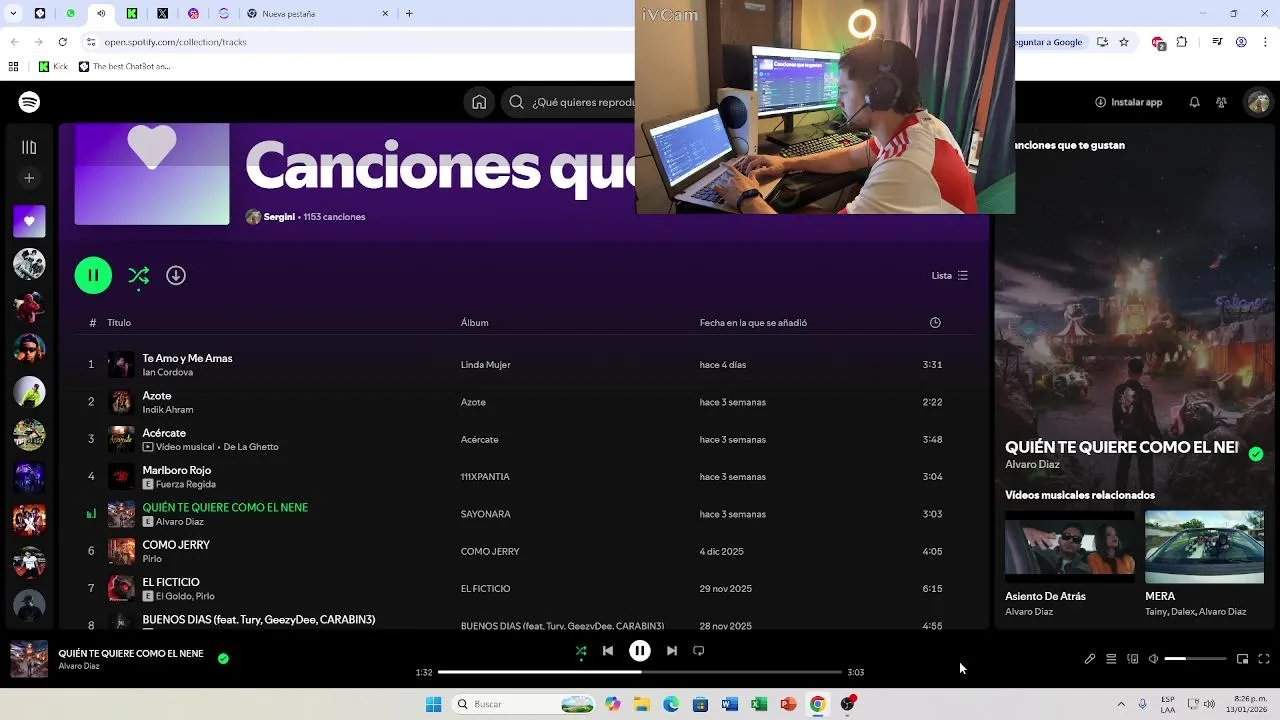Open a new Chrome tab
Viewport: 1280px width, 720px height.
tap(409, 13)
